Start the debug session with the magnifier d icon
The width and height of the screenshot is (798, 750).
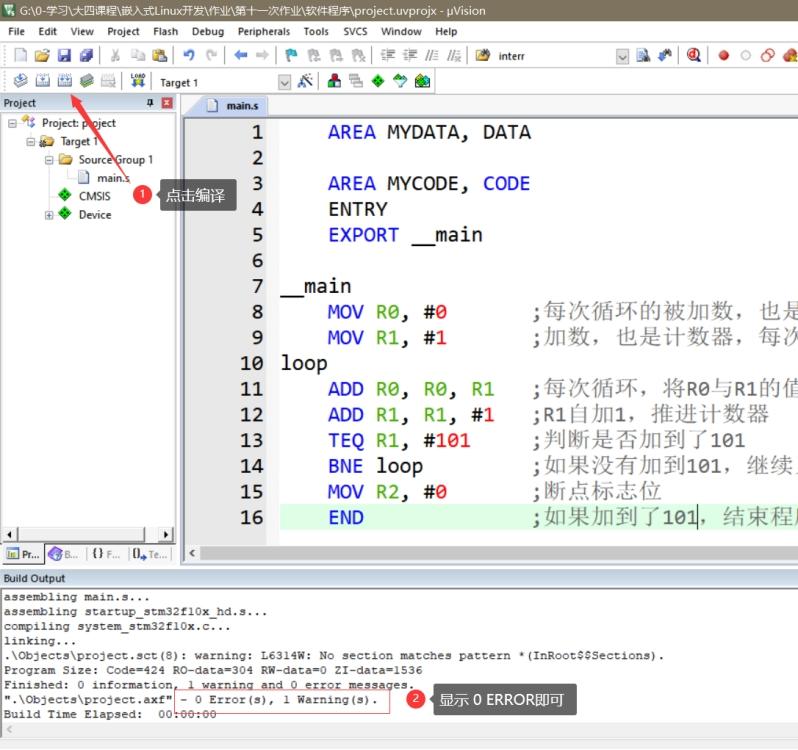pyautogui.click(x=694, y=55)
